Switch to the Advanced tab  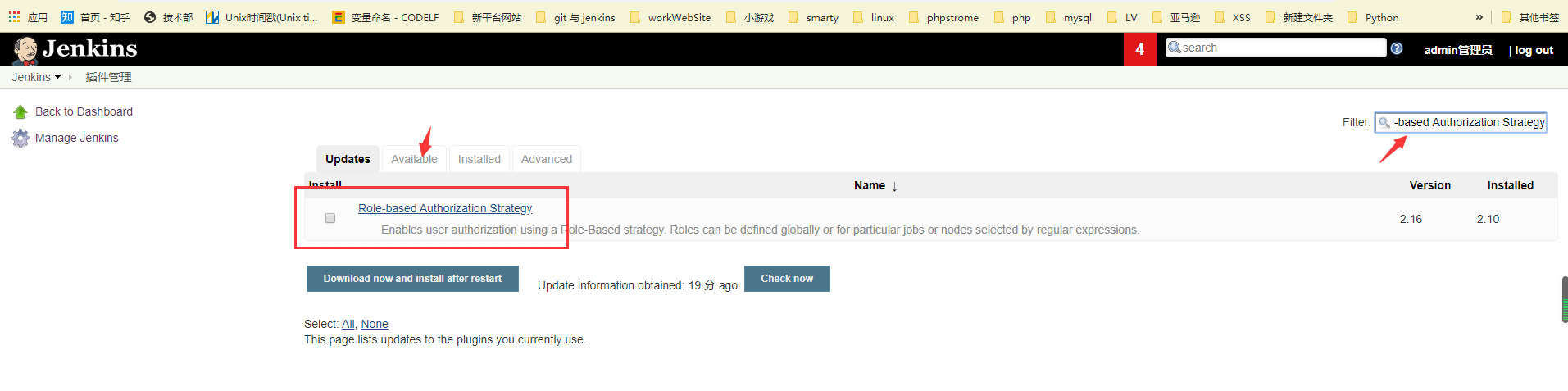pyautogui.click(x=547, y=159)
